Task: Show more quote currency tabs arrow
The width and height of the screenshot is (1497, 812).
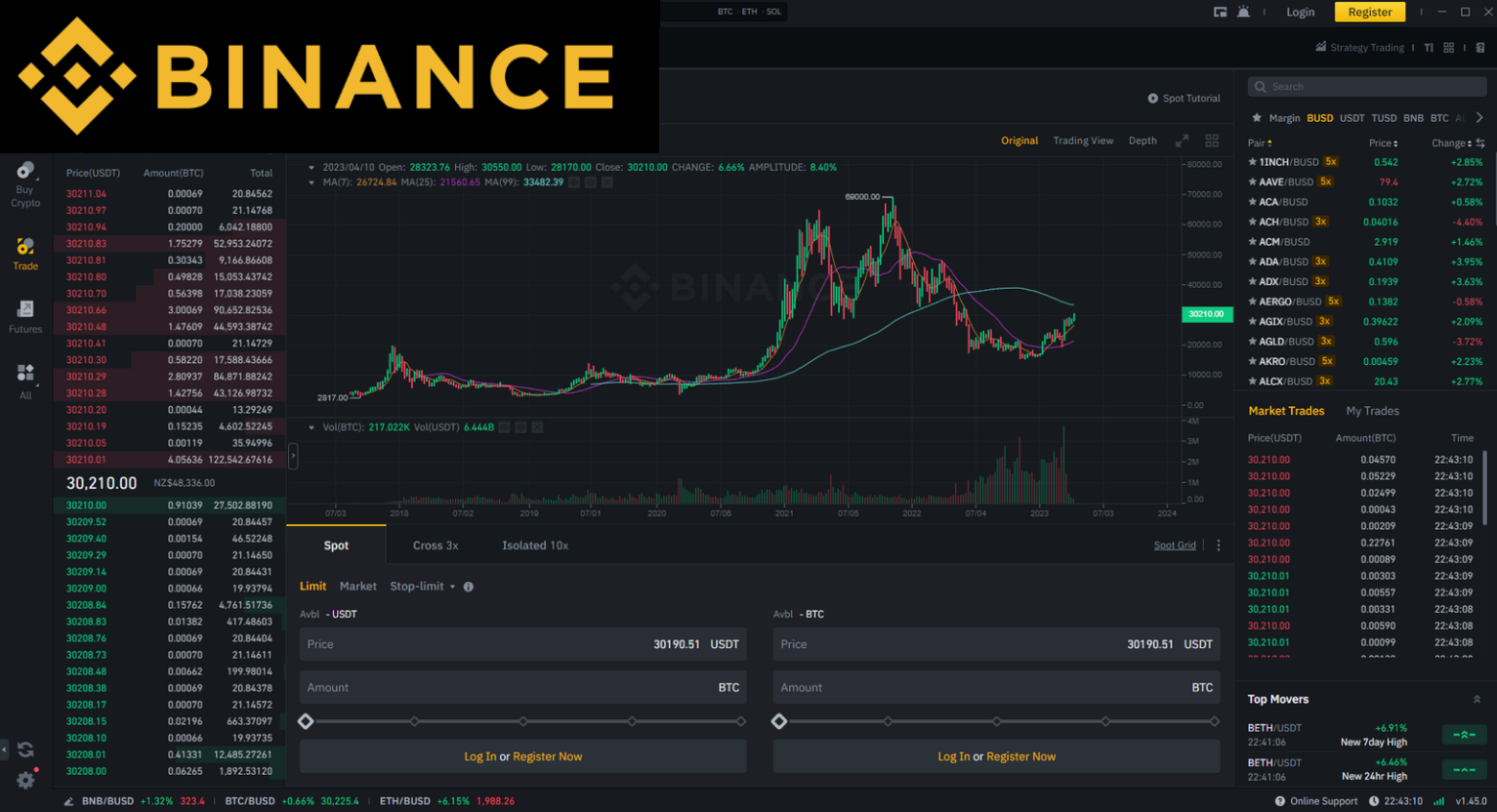Action: click(x=1479, y=118)
